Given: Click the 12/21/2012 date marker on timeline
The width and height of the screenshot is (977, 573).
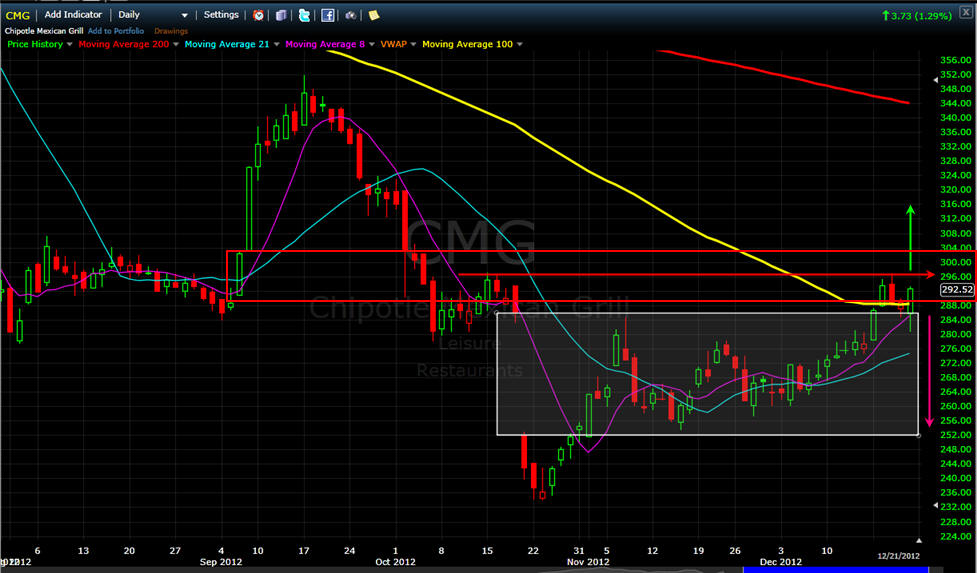Looking at the screenshot, I should coord(898,555).
